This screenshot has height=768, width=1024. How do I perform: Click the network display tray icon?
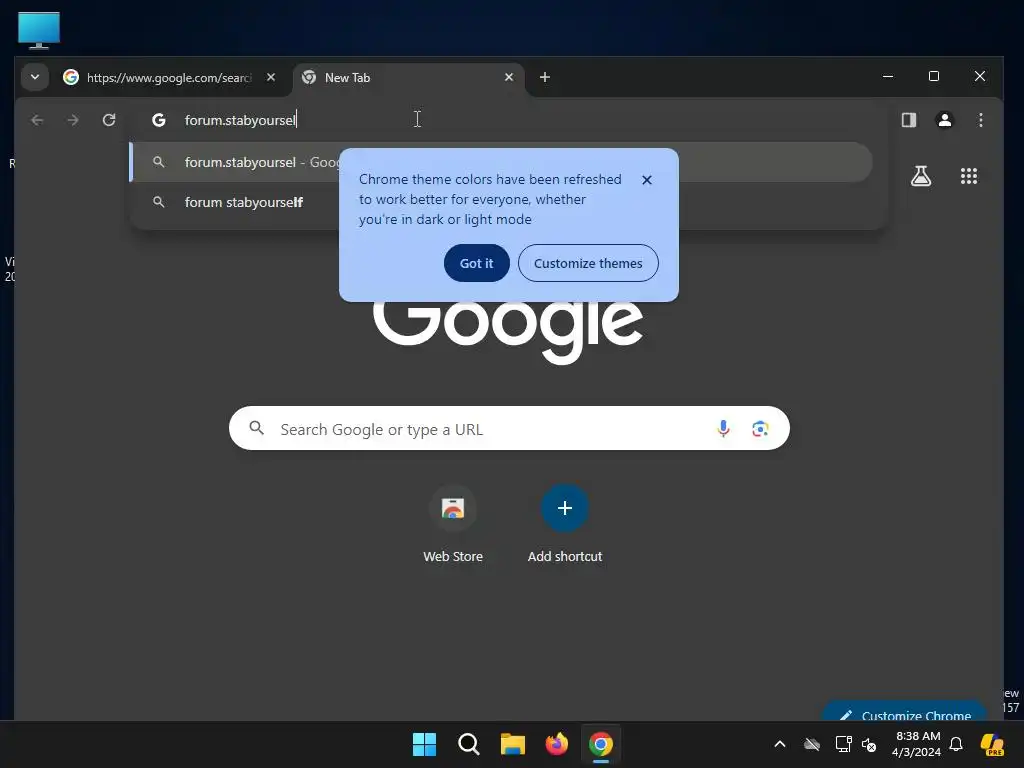pos(843,744)
